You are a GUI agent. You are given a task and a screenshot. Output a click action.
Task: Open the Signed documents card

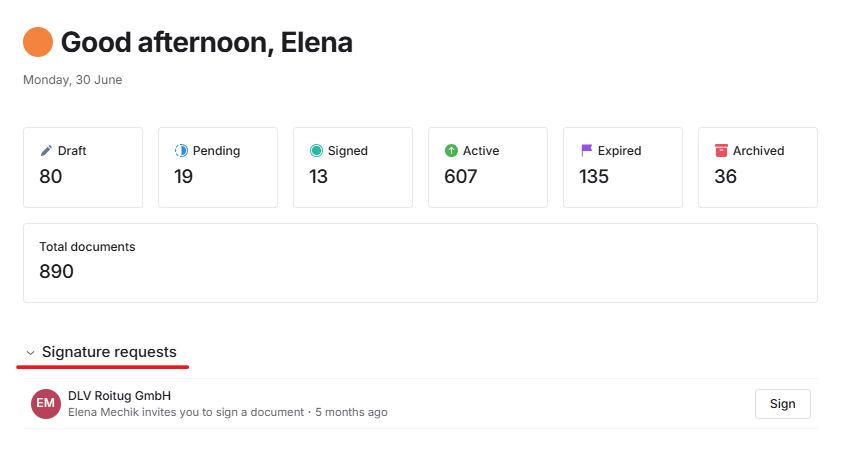353,167
